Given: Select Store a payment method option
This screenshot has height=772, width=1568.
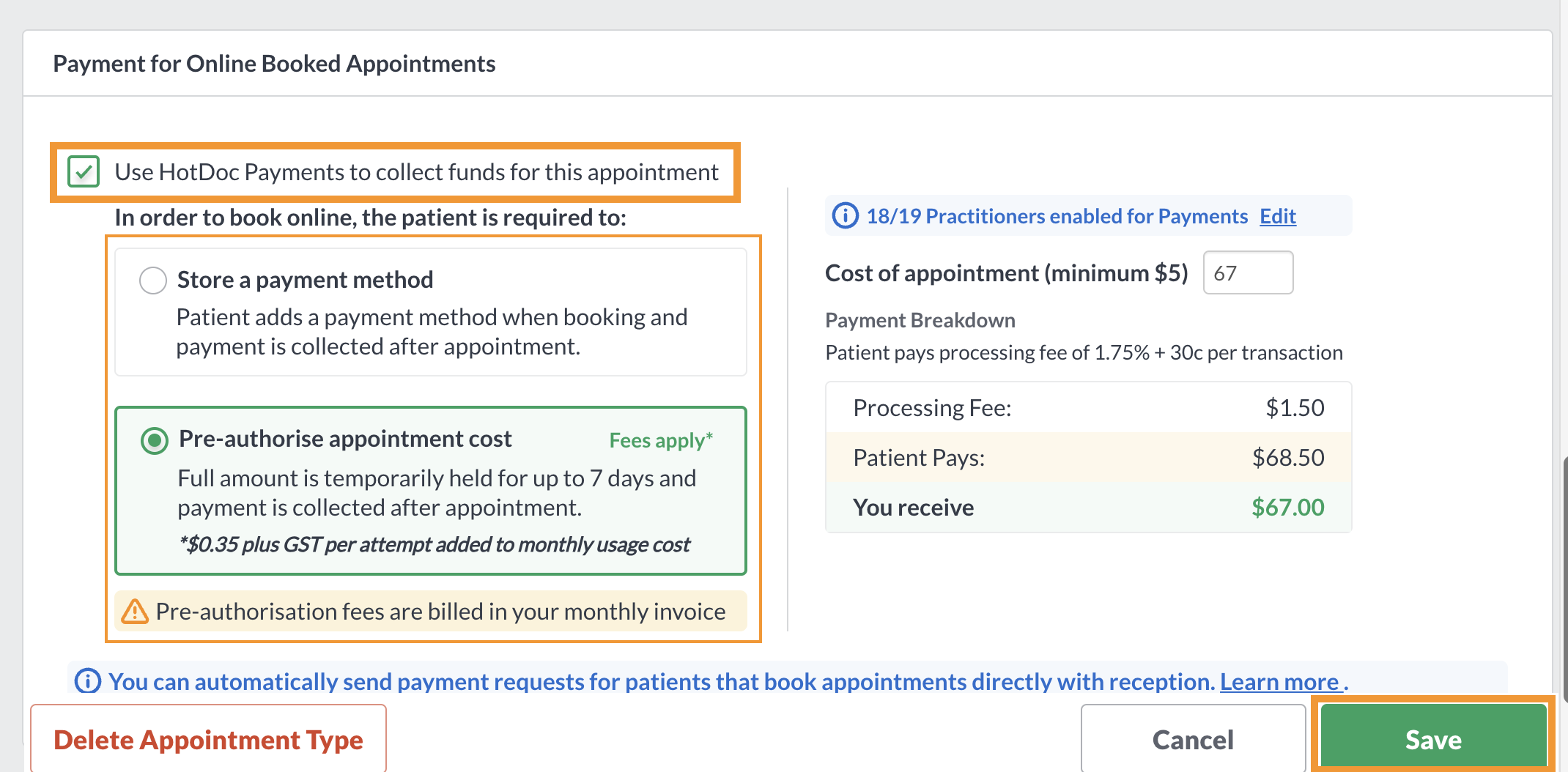Looking at the screenshot, I should 153,281.
